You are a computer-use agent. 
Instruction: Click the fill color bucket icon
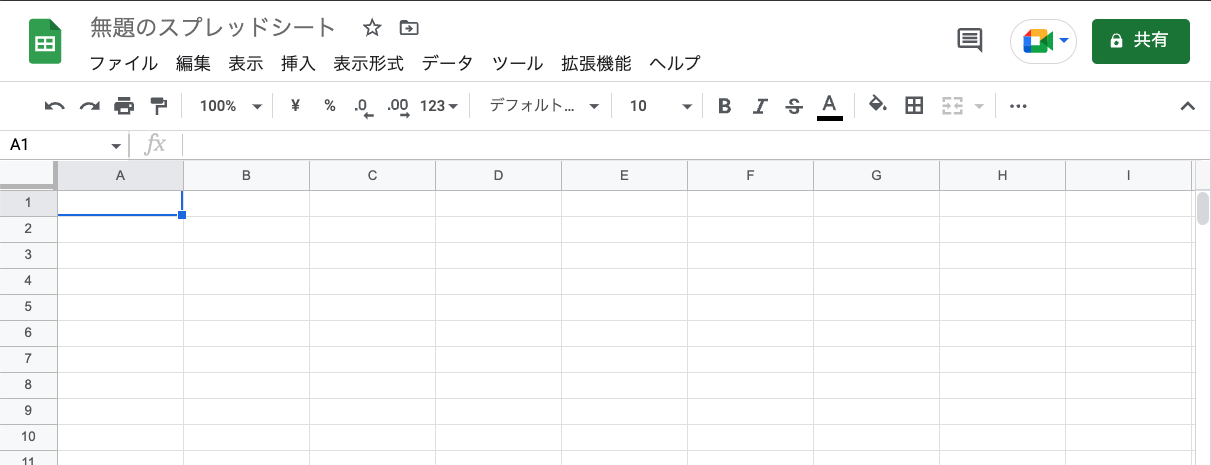[877, 105]
